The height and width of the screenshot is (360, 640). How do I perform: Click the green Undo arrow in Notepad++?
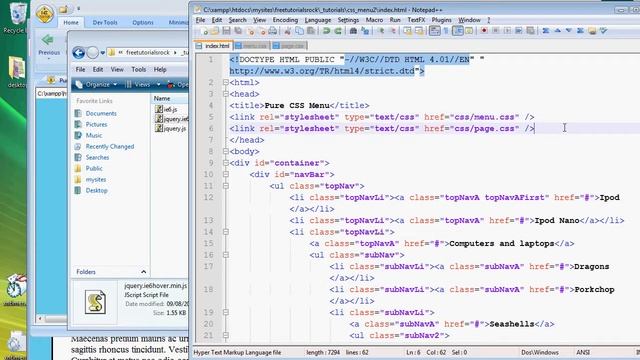tap(326, 31)
